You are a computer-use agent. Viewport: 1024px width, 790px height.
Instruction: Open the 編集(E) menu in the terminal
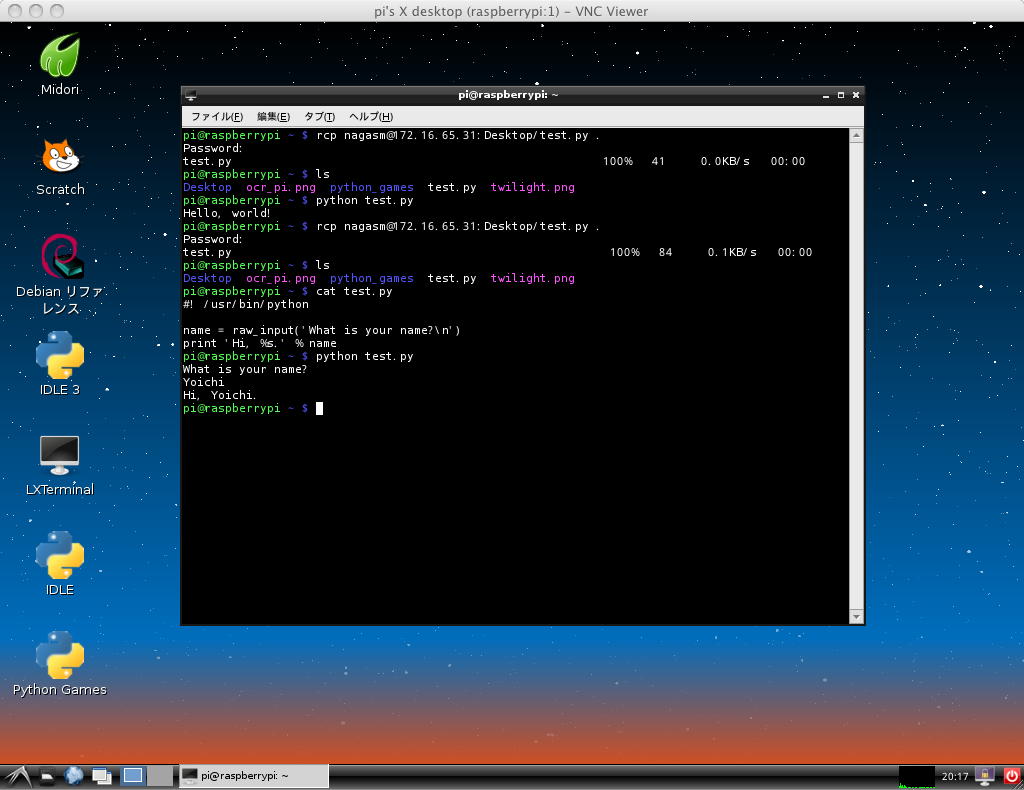point(273,117)
